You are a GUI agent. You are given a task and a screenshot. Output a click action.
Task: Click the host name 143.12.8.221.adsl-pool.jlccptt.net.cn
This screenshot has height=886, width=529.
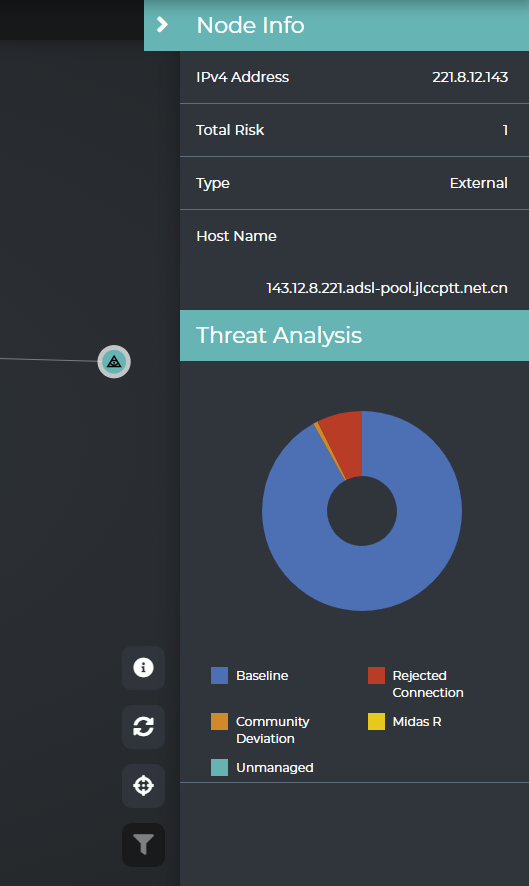click(x=387, y=288)
